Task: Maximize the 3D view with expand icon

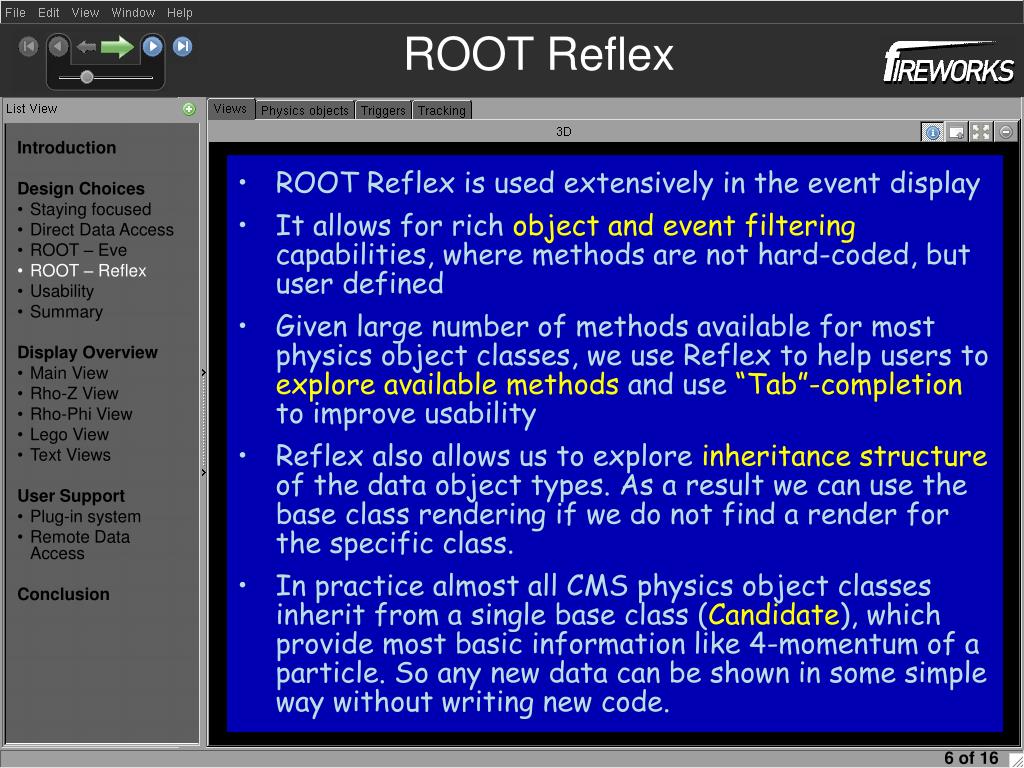Action: tap(981, 133)
